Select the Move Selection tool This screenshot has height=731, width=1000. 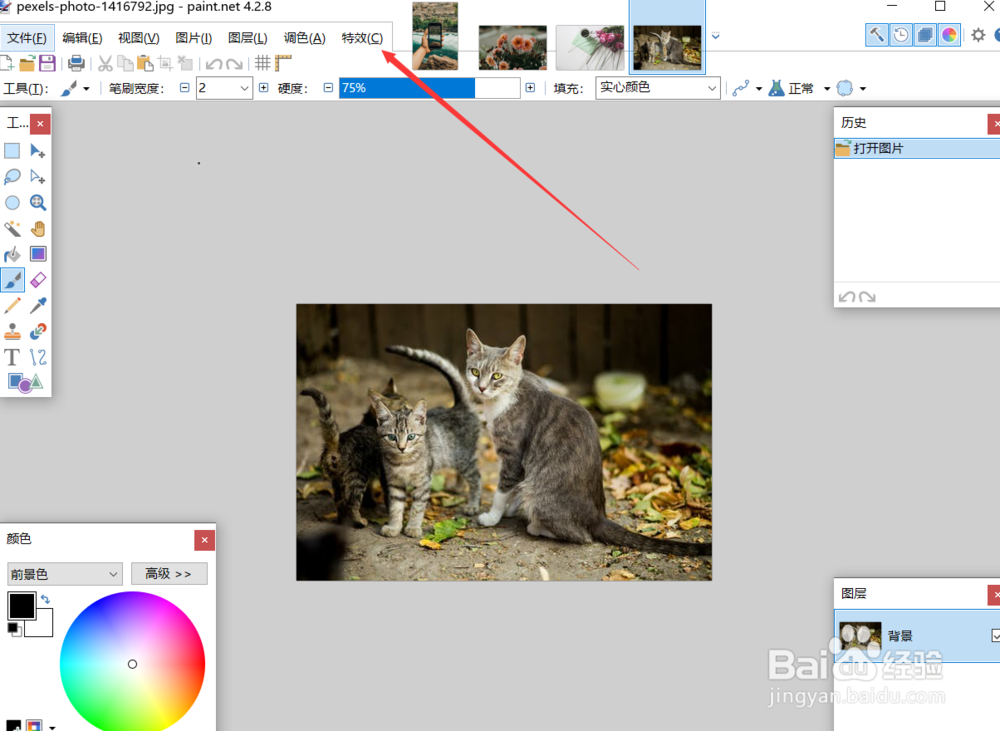coord(38,177)
